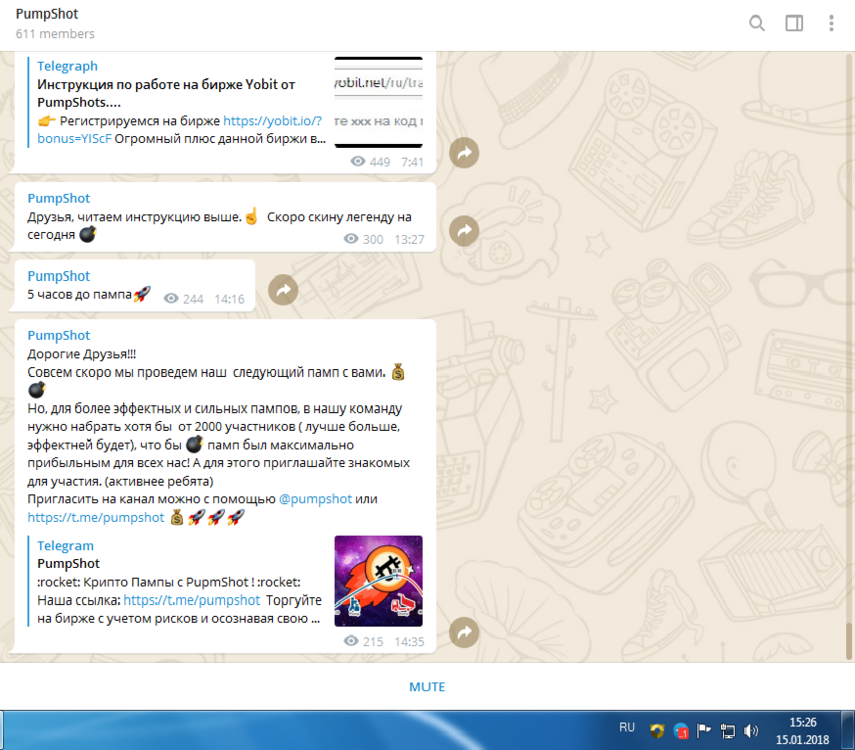Open the speaker volume icon in tray
Screen dimensions: 855x750
[753, 729]
